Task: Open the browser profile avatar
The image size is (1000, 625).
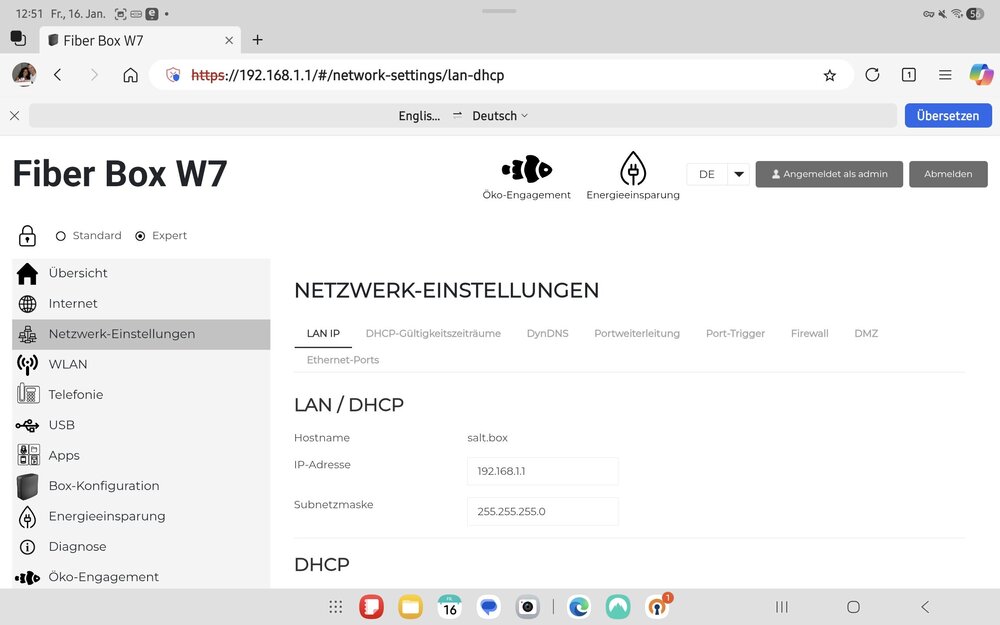Action: [x=24, y=75]
